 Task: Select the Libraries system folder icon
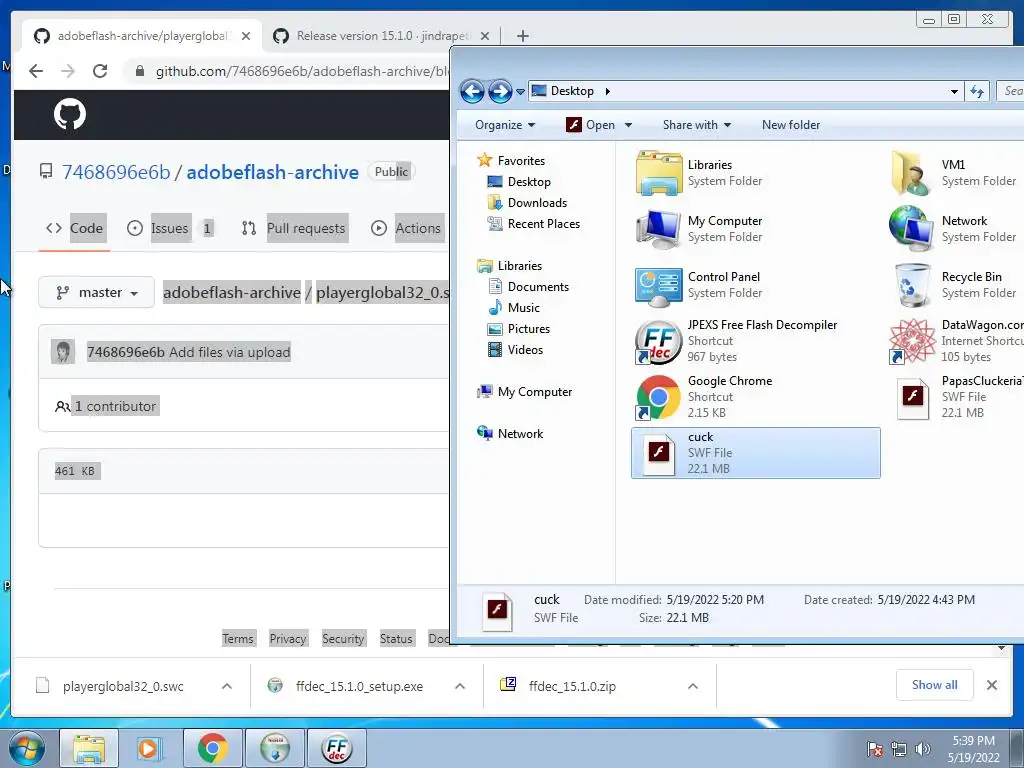coord(659,173)
